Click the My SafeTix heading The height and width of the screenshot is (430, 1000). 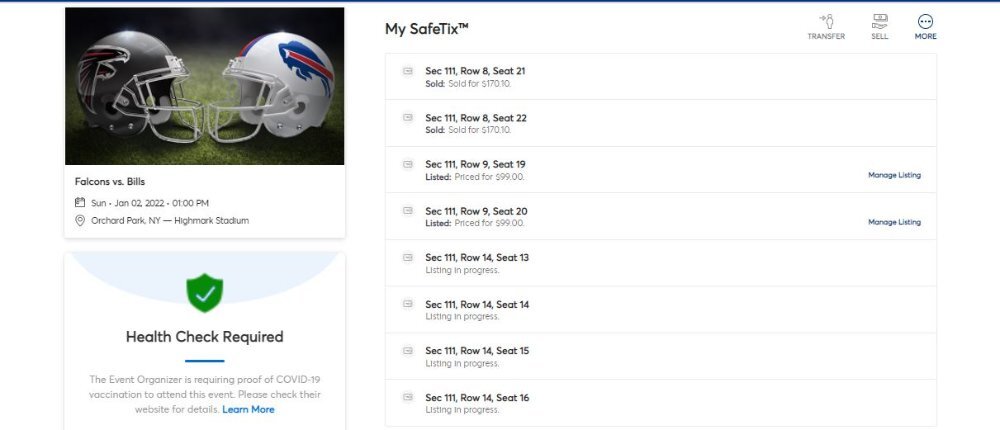click(x=427, y=29)
